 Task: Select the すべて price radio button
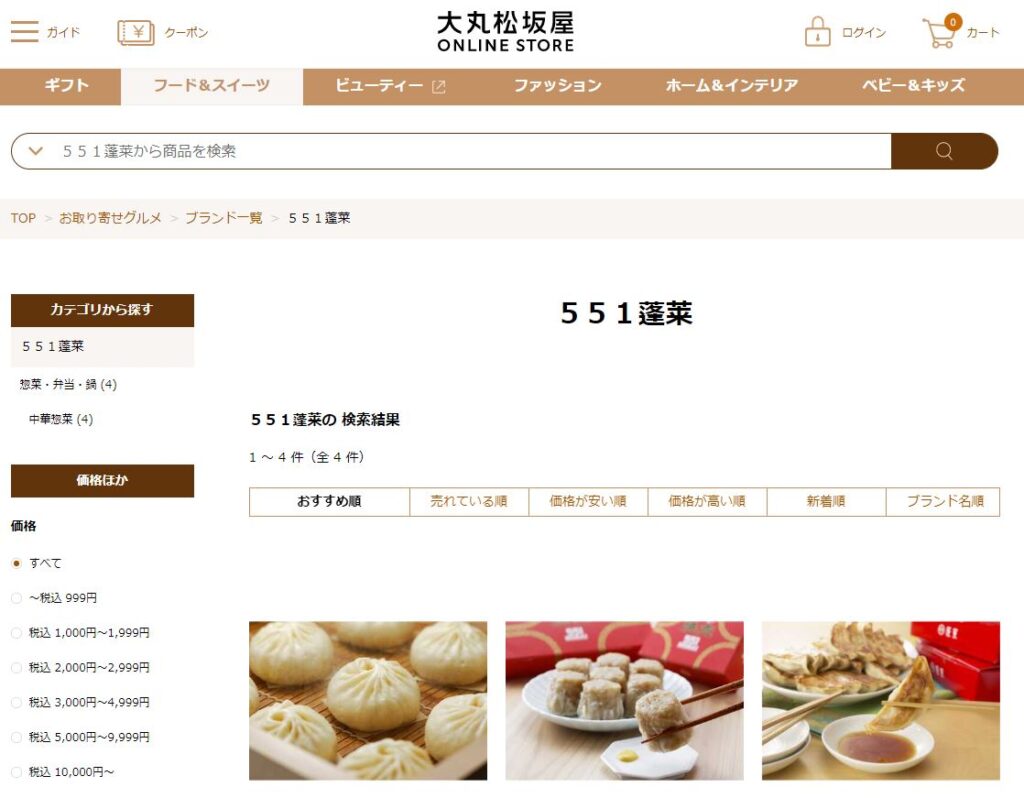point(17,563)
